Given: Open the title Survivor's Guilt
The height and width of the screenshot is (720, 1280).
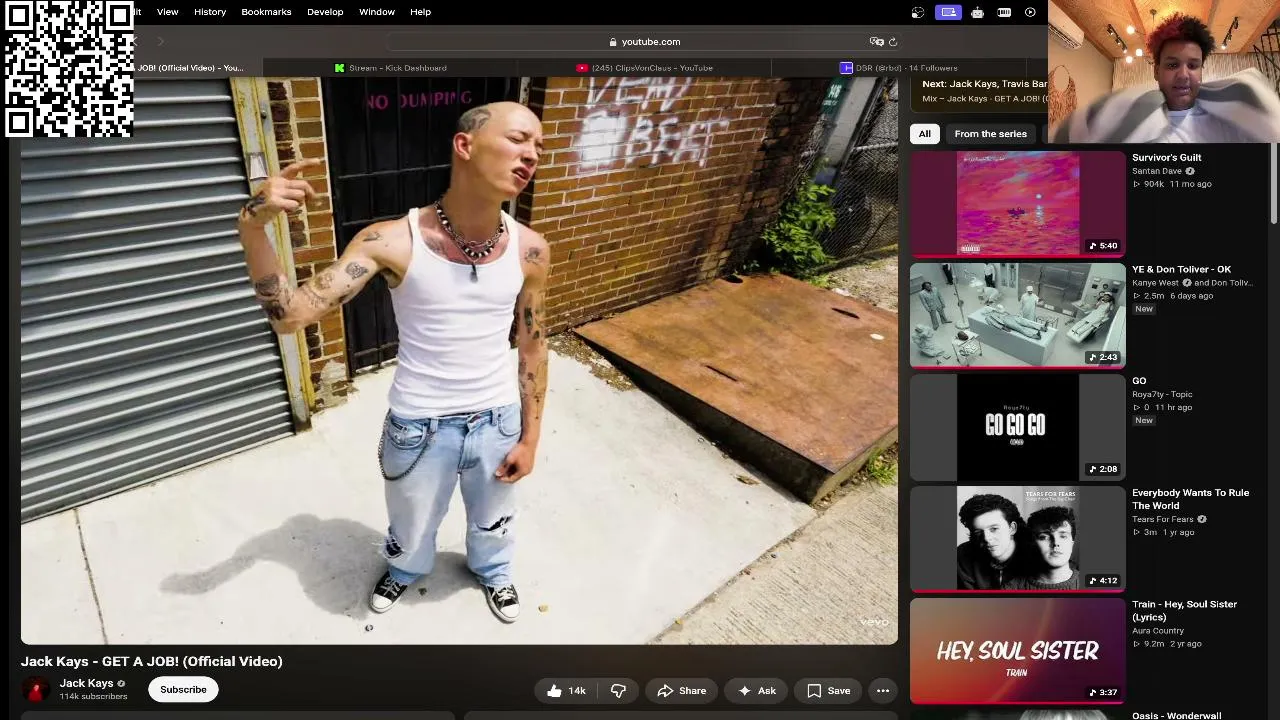Looking at the screenshot, I should point(1166,157).
